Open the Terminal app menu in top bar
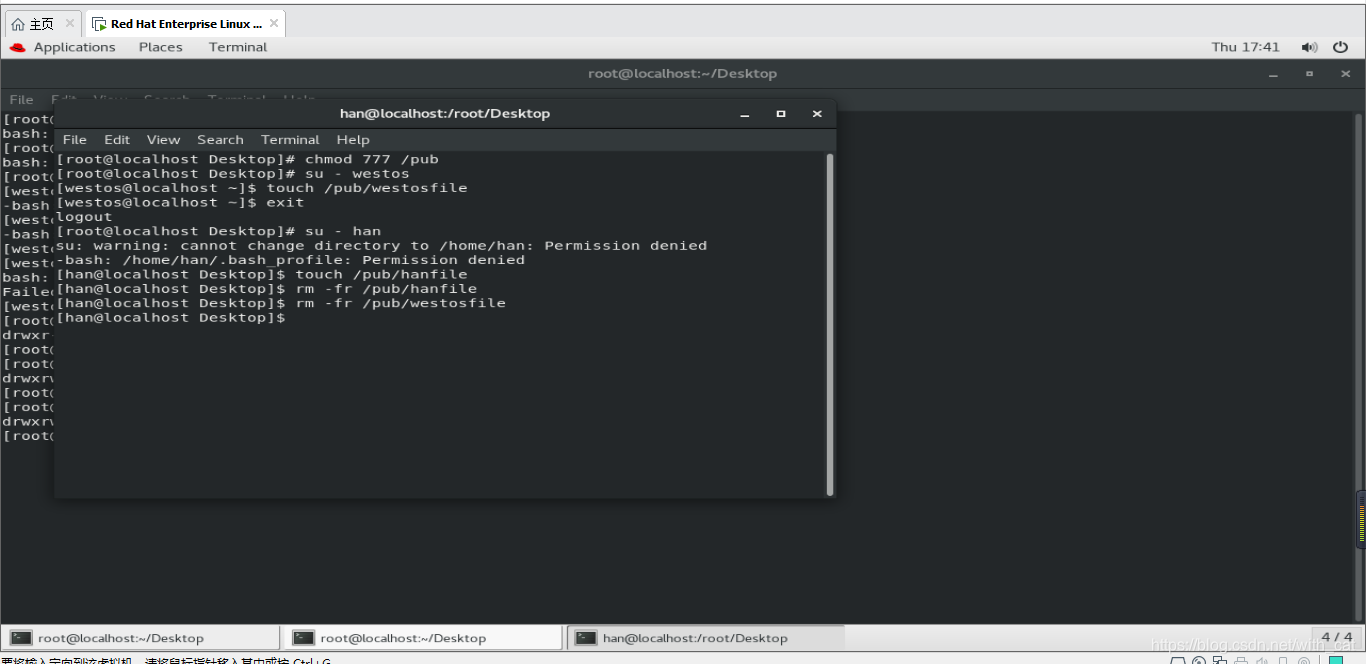This screenshot has height=664, width=1366. pyautogui.click(x=238, y=47)
